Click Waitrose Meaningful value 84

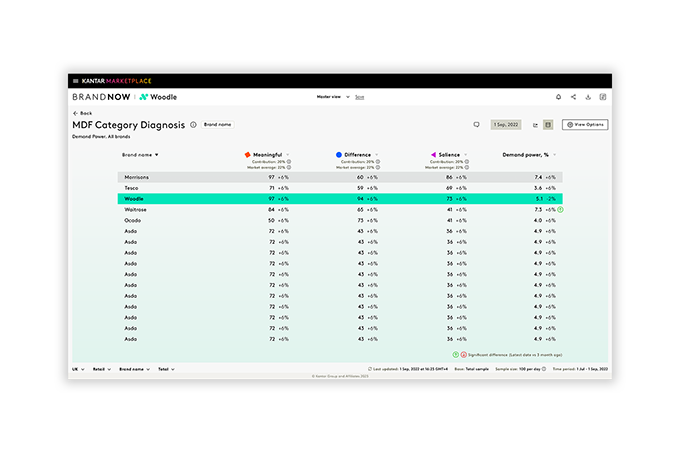[271, 210]
